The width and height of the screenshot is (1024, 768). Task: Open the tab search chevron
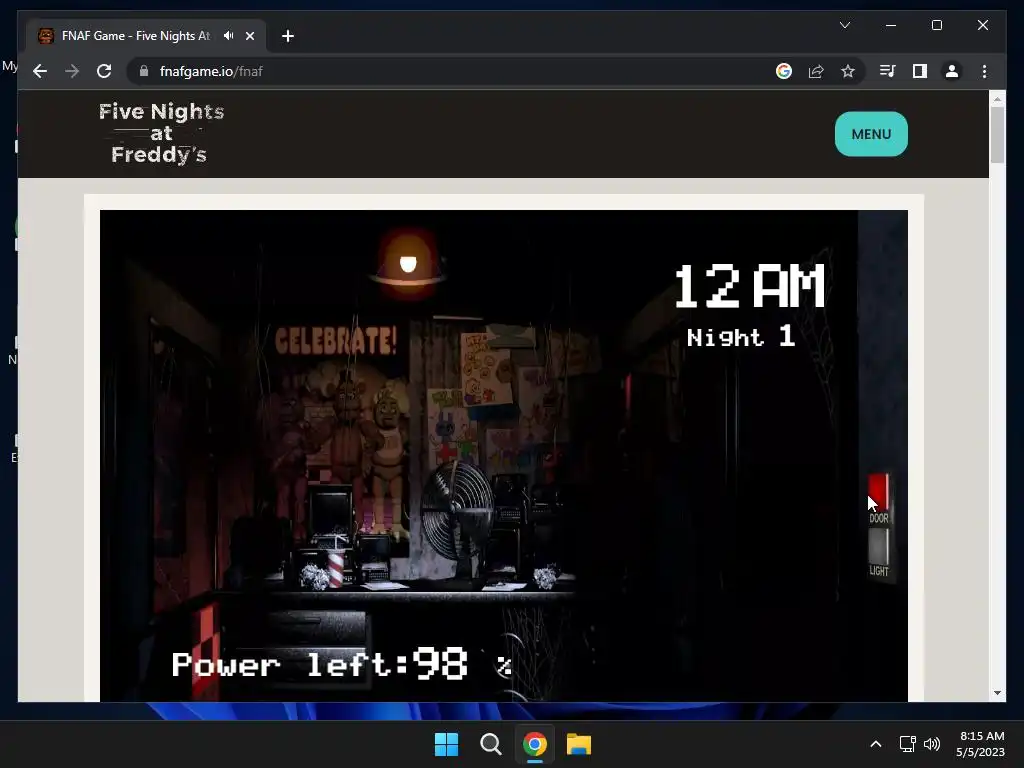pos(844,25)
